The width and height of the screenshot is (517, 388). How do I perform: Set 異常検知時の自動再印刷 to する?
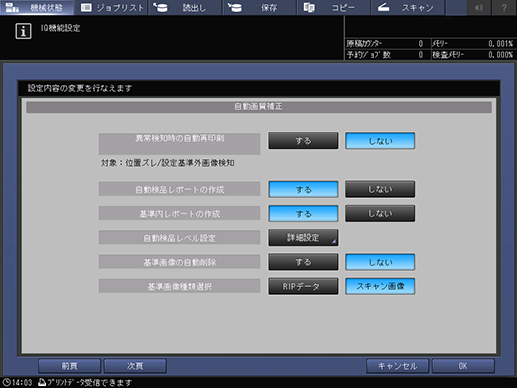(303, 141)
